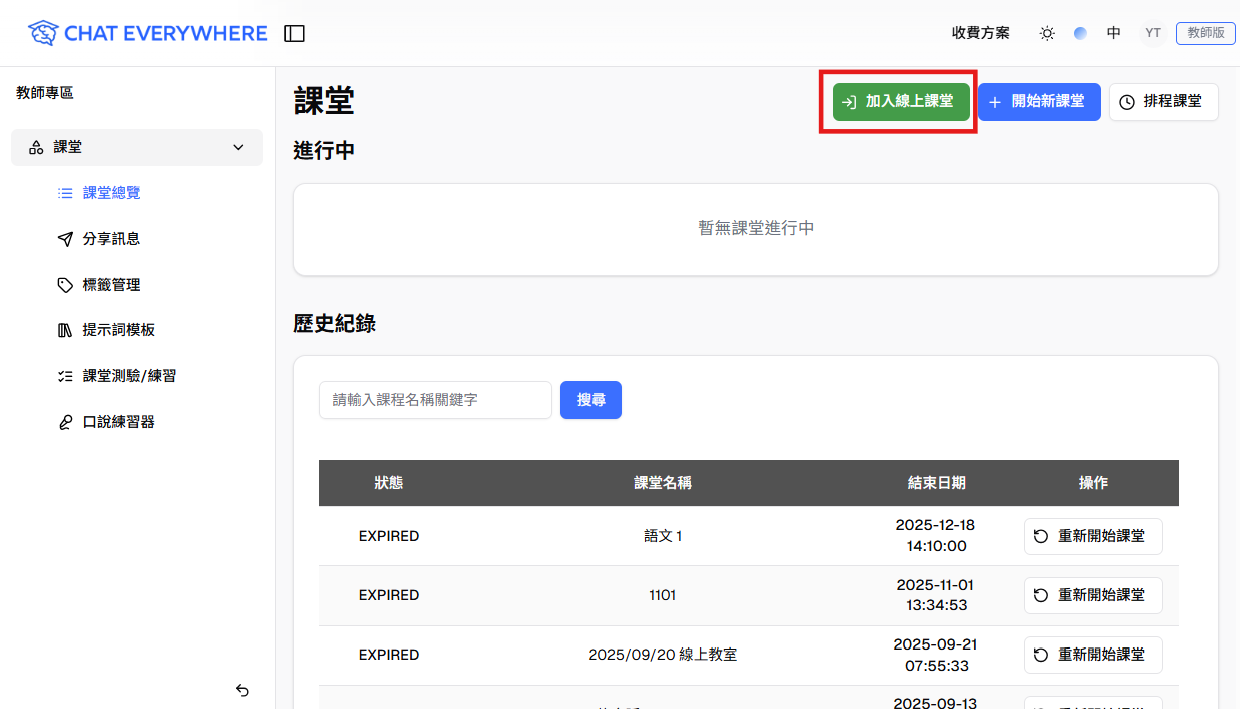Click the 暫無課堂進行中 empty message
The height and width of the screenshot is (709, 1240).
pyautogui.click(x=756, y=228)
